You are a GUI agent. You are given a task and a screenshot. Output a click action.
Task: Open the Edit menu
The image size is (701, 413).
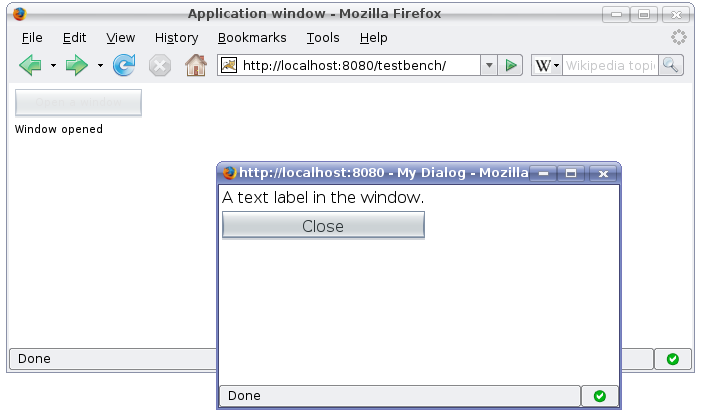point(74,38)
